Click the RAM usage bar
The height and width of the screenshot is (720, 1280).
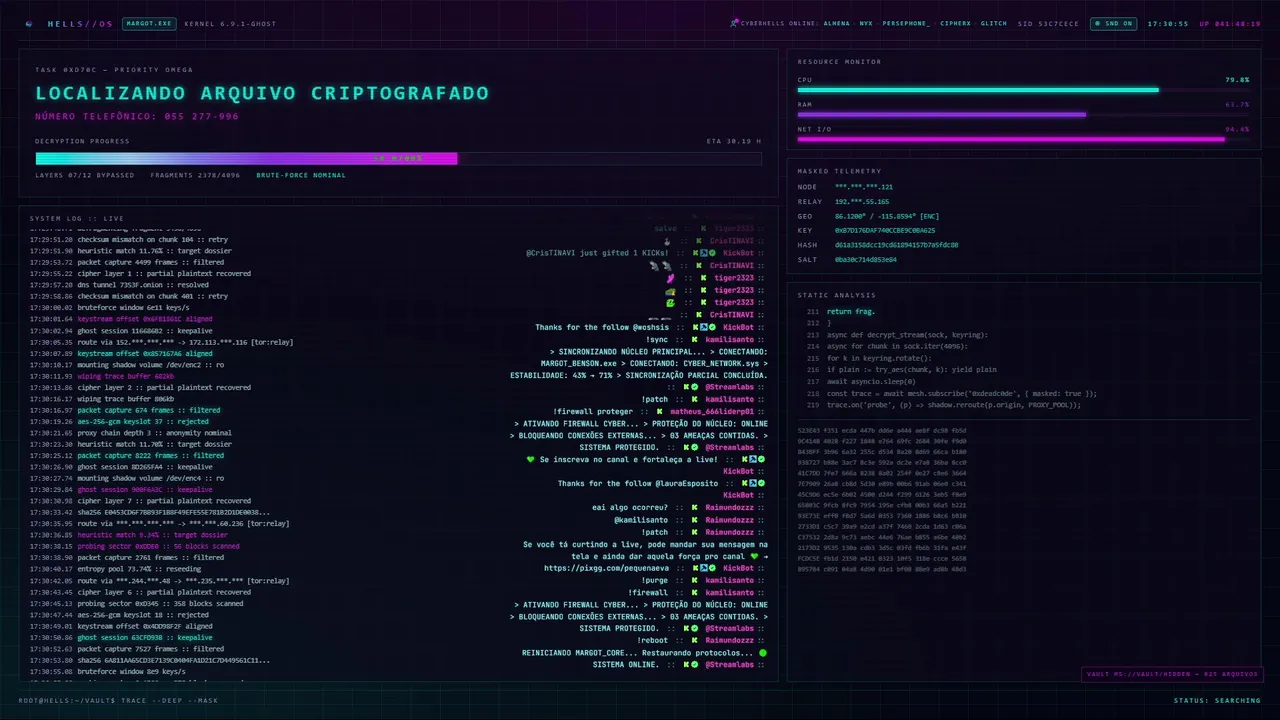pos(1023,114)
